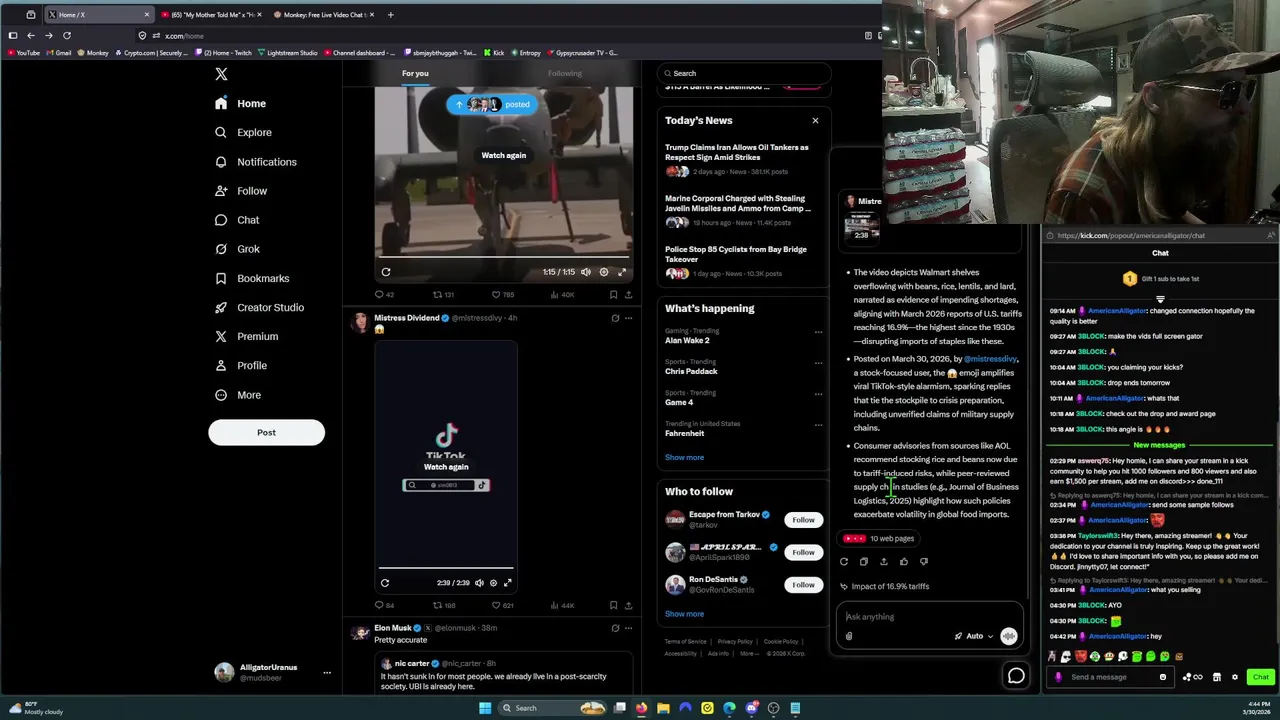Start Grok voice mode button

click(1009, 636)
